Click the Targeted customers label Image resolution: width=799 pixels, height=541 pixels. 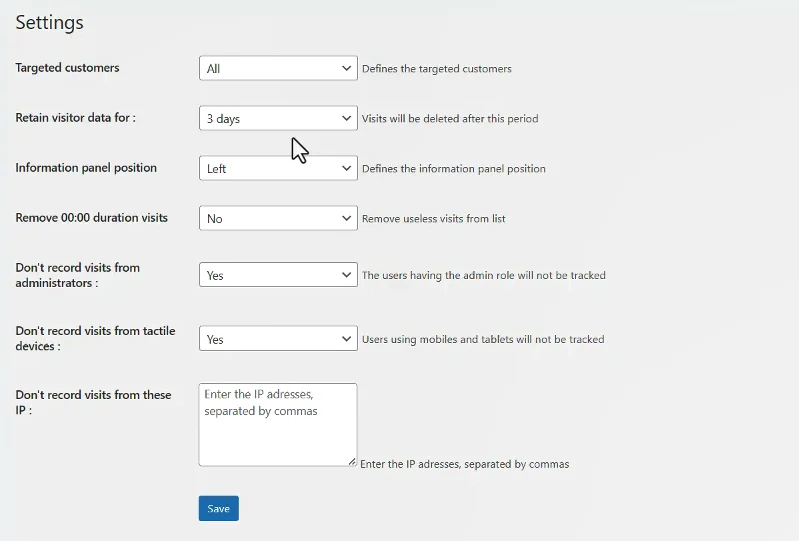click(x=67, y=68)
